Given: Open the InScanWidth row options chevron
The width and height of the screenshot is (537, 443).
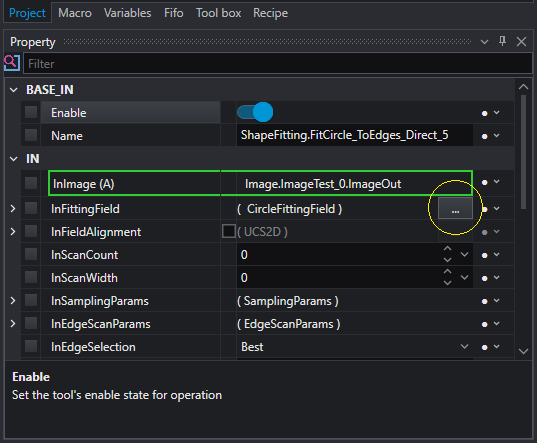Looking at the screenshot, I should [497, 278].
